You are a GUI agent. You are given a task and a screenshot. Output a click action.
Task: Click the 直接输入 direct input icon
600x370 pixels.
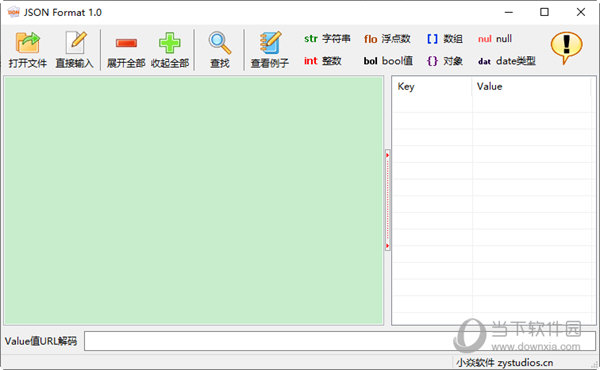pos(75,50)
